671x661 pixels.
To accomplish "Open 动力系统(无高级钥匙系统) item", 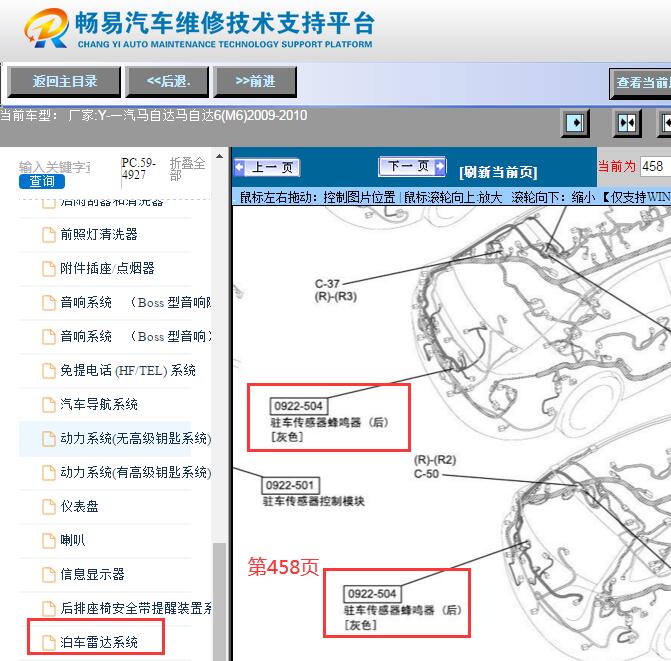I will pos(136,439).
